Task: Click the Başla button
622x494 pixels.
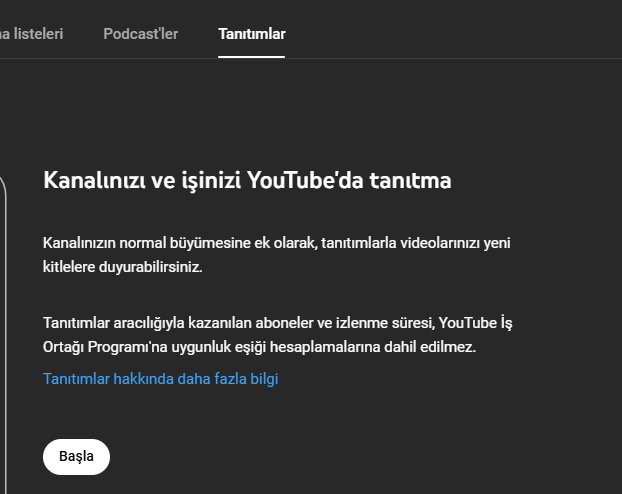Action: click(x=76, y=457)
